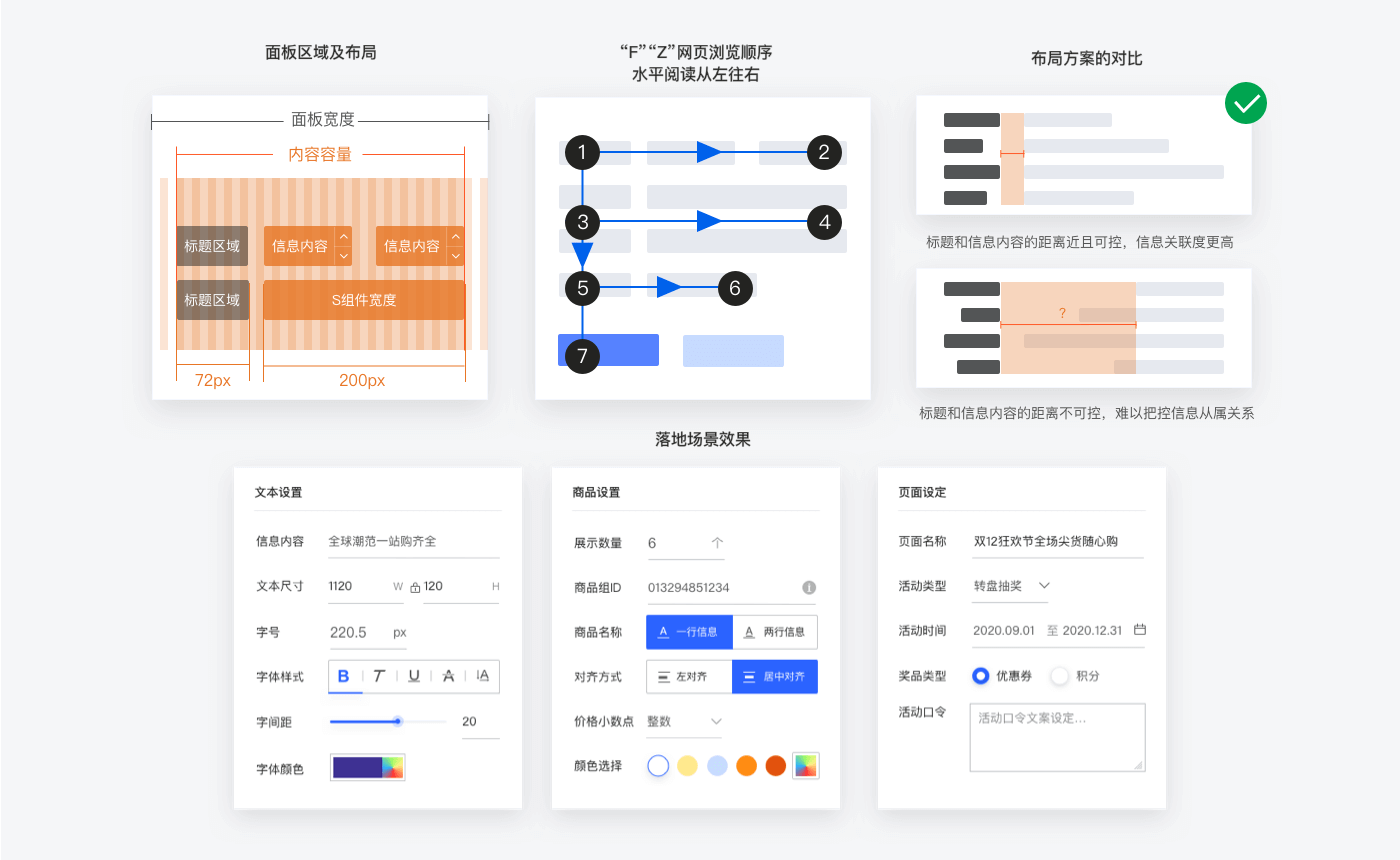Toggle strikethrough in the 字体样式 toolbar
The image size is (1400, 860).
point(448,676)
